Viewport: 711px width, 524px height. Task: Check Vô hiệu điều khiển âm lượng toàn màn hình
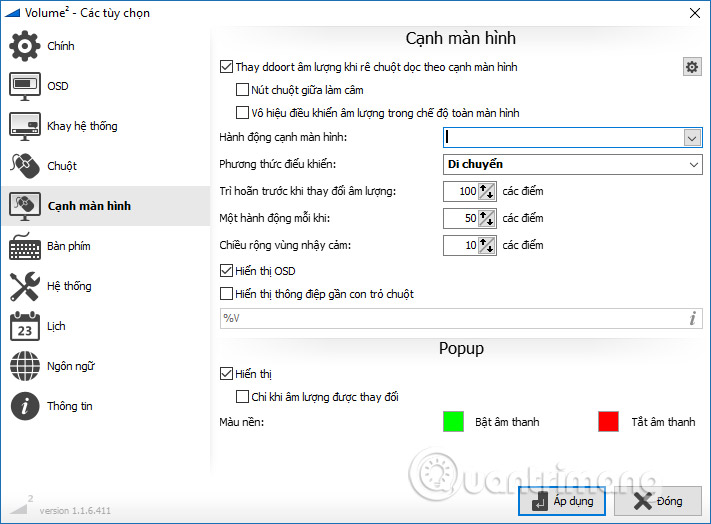242,112
